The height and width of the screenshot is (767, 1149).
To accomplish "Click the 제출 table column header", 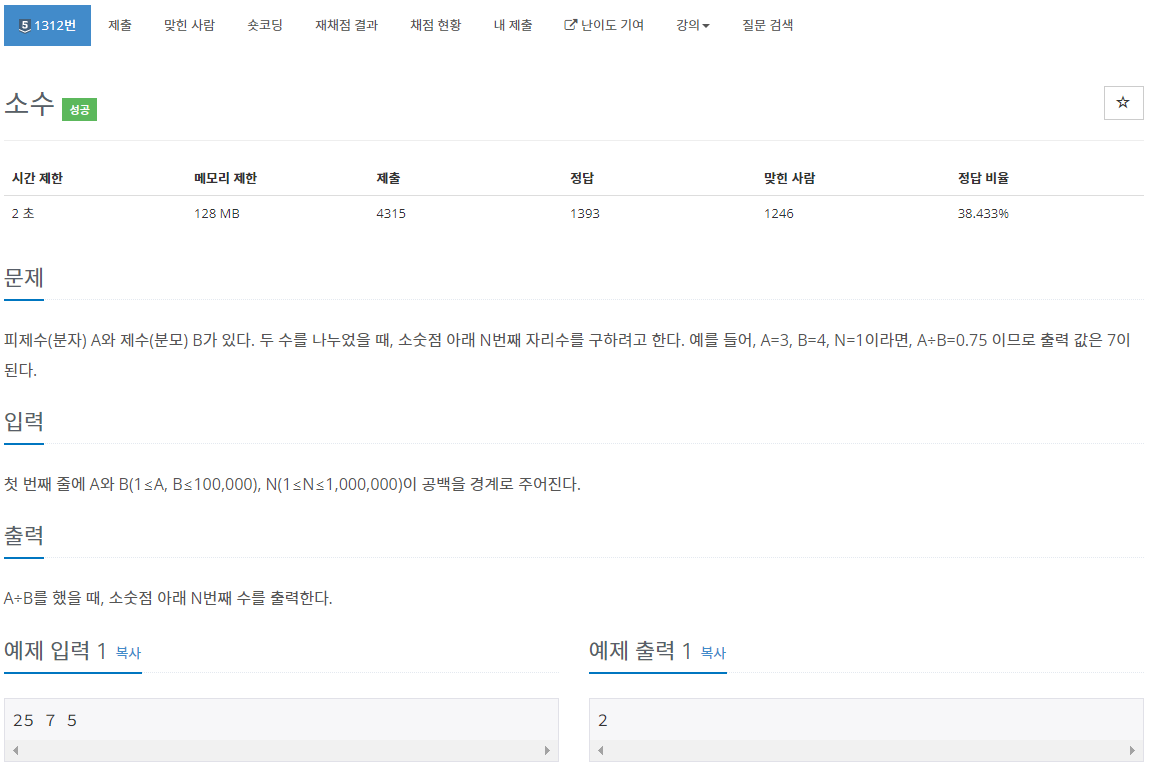I will tap(388, 178).
